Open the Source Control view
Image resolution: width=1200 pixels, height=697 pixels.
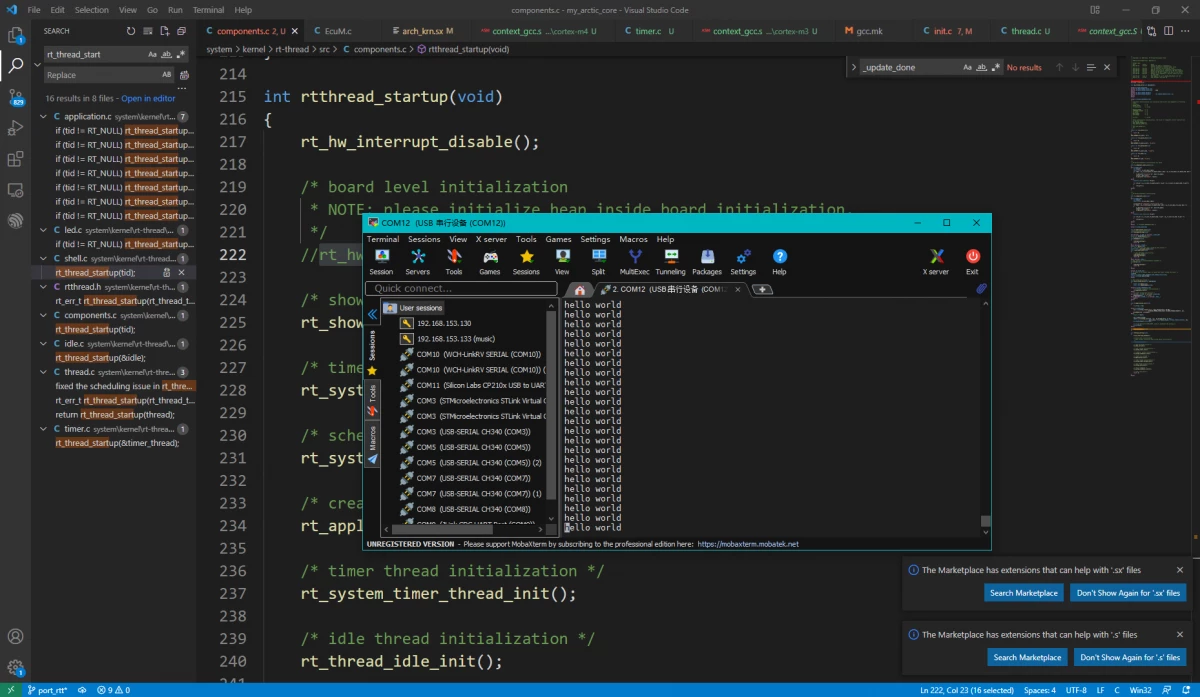coord(16,97)
